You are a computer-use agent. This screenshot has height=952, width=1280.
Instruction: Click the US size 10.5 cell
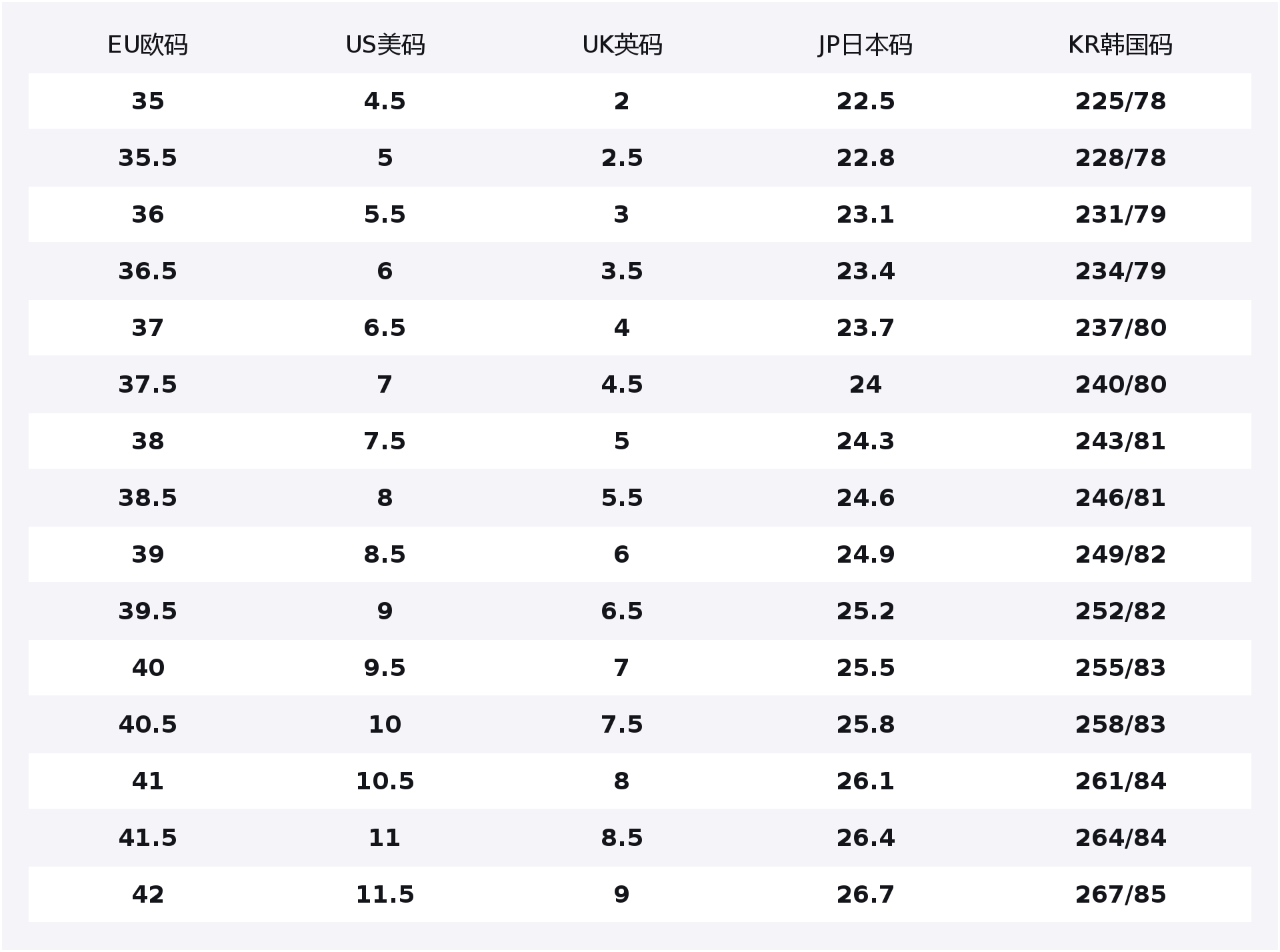385,781
